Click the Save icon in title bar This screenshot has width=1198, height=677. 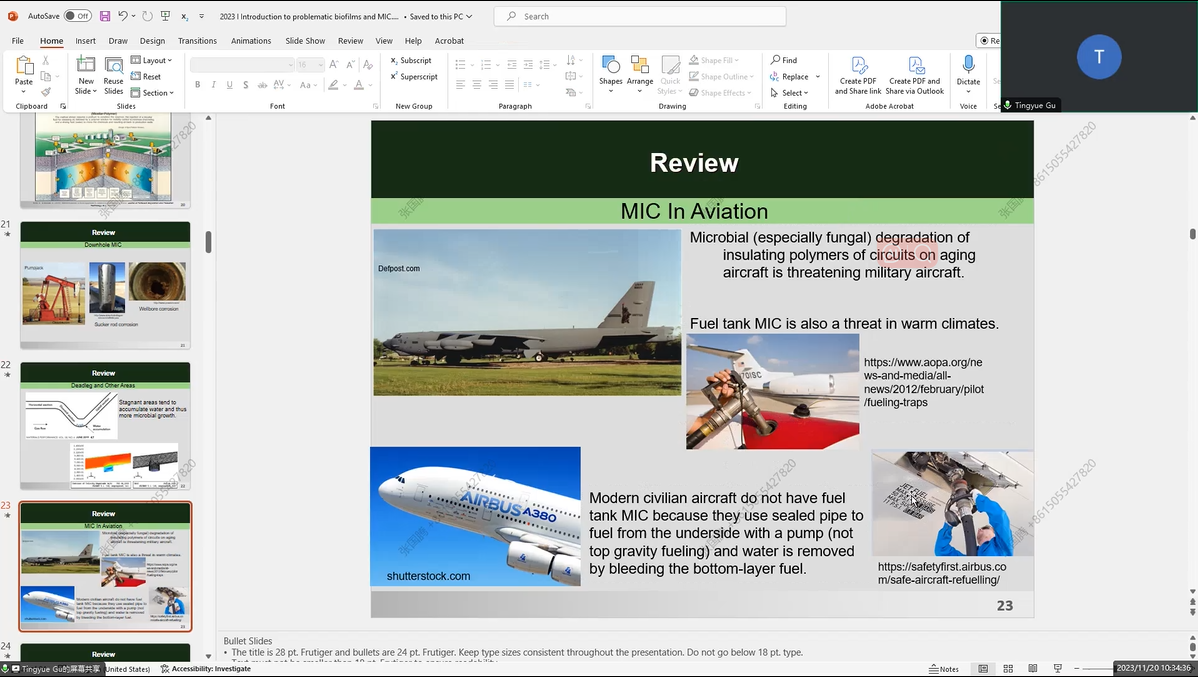[x=104, y=16]
